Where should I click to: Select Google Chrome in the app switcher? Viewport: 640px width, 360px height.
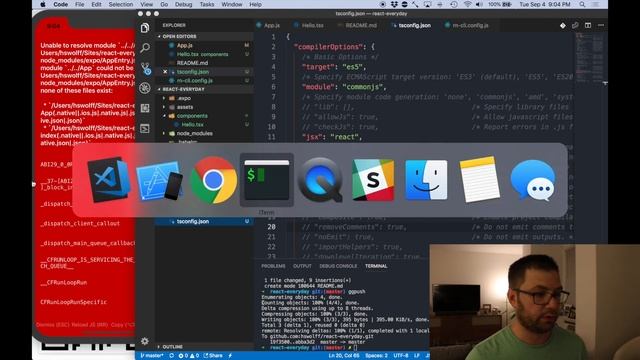point(213,180)
